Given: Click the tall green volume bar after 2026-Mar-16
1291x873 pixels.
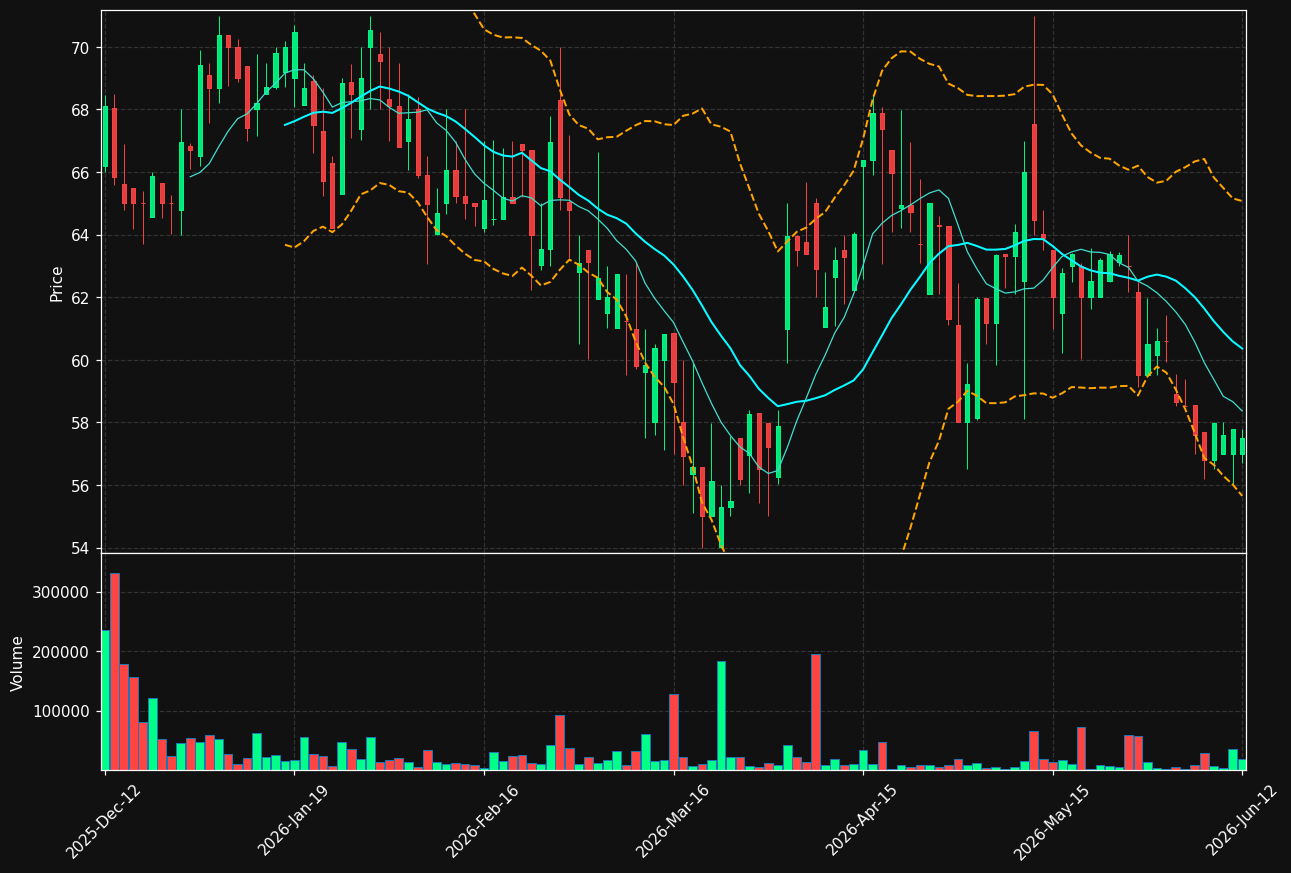Looking at the screenshot, I should (x=721, y=715).
